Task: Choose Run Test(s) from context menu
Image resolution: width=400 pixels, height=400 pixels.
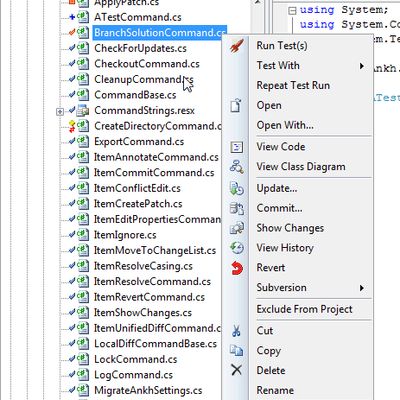Action: (282, 46)
